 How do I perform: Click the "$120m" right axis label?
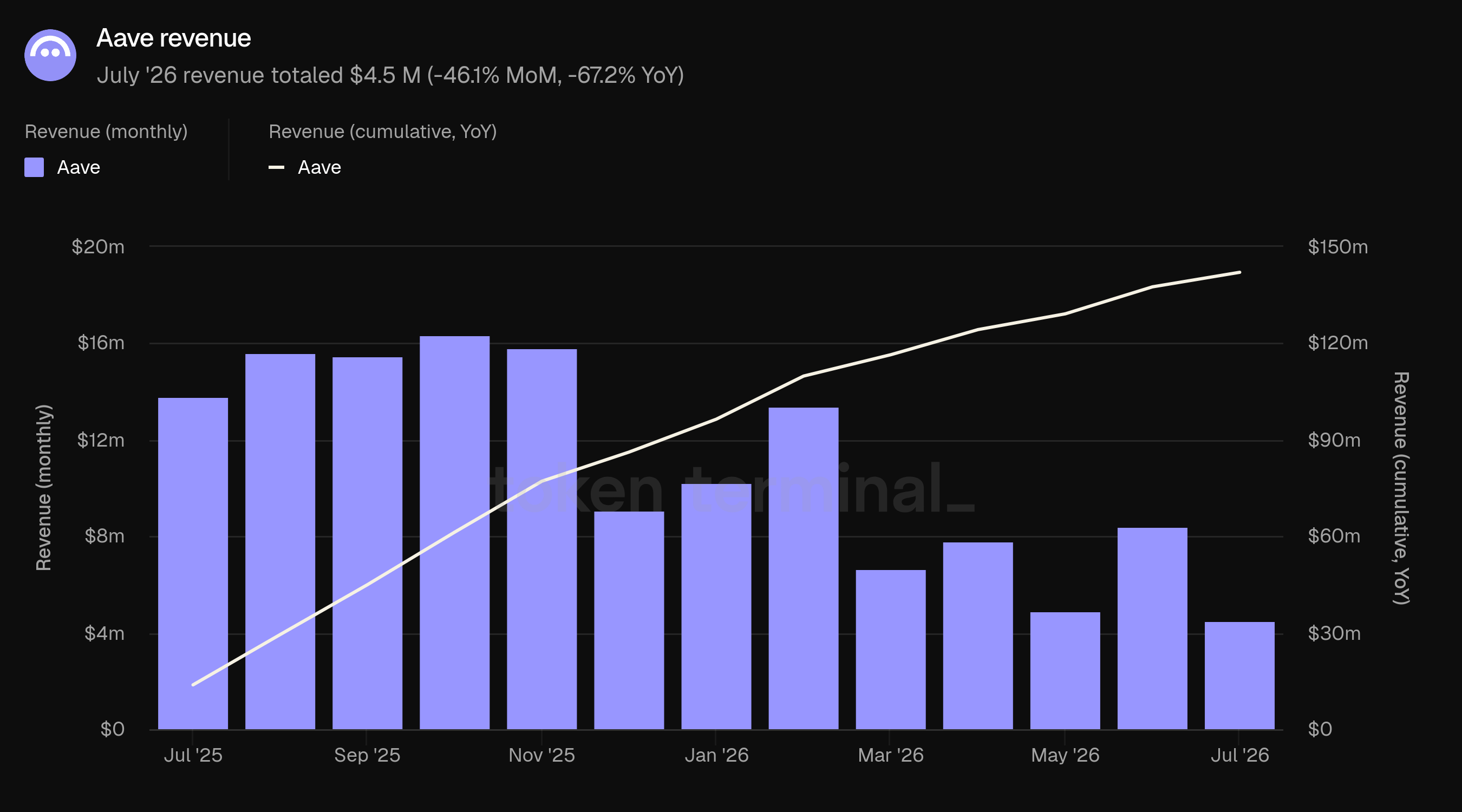1337,343
